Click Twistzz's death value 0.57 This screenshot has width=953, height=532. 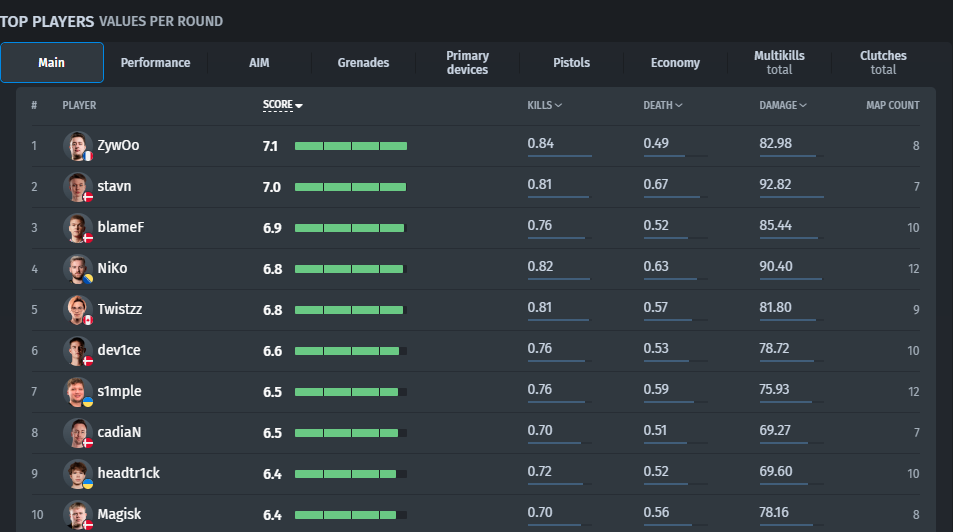pyautogui.click(x=655, y=308)
